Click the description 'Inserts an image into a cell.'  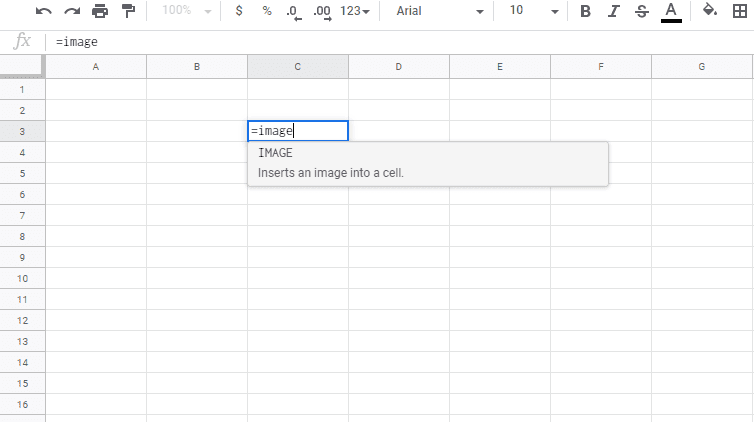point(330,173)
